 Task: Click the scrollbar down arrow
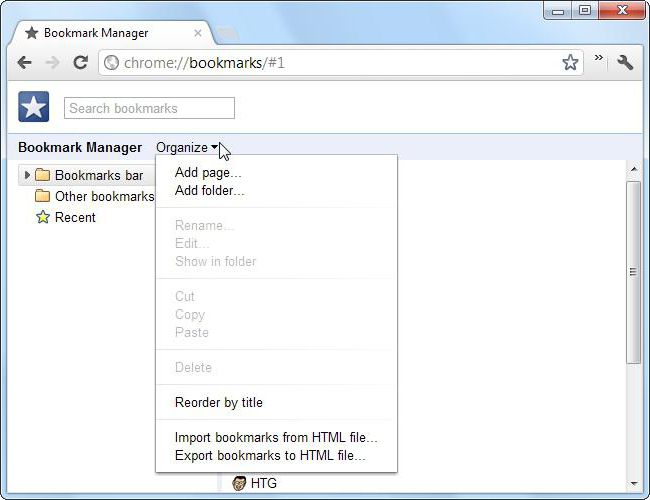(x=633, y=483)
